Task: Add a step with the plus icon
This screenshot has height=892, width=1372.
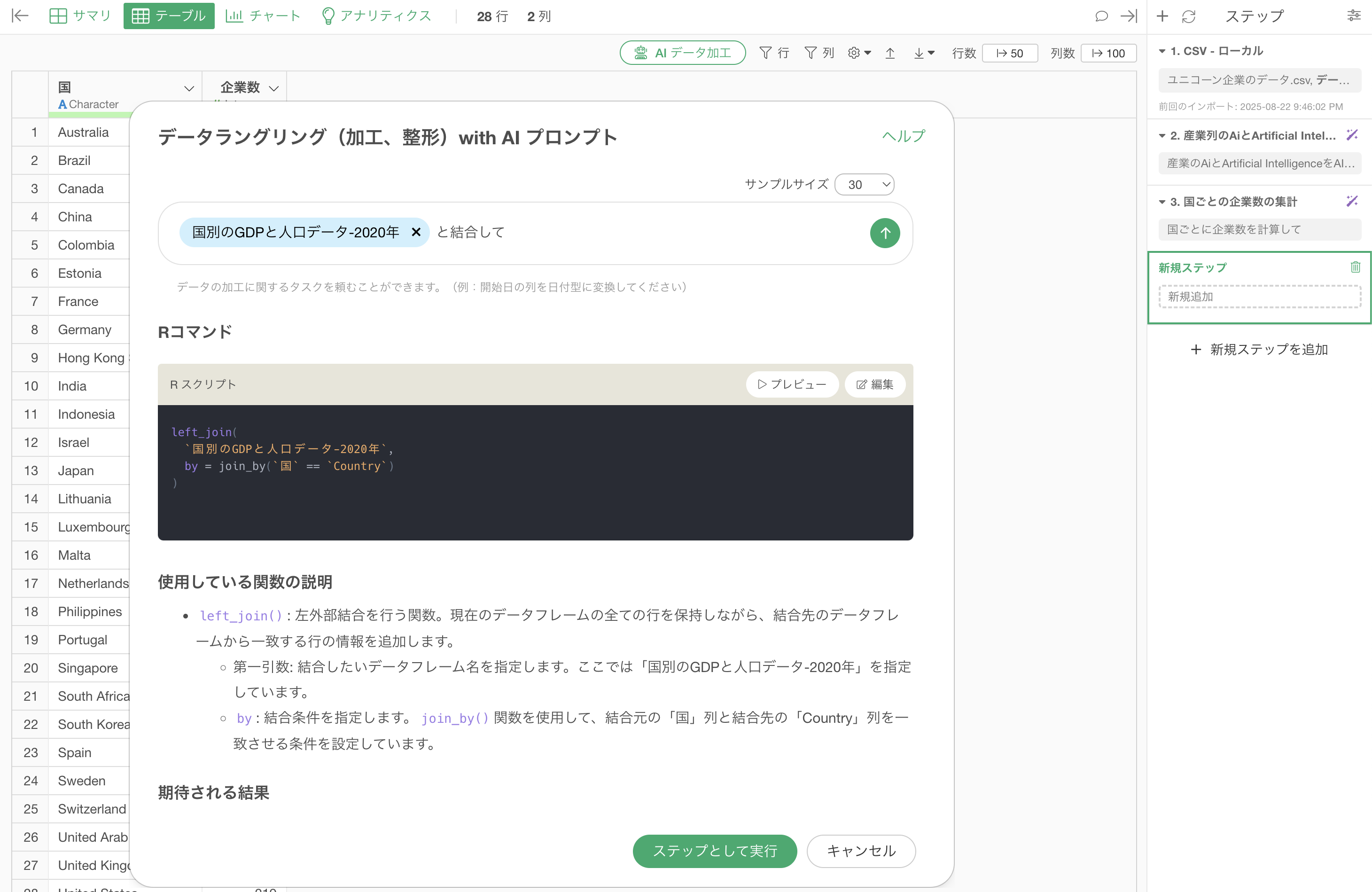Action: tap(1162, 16)
